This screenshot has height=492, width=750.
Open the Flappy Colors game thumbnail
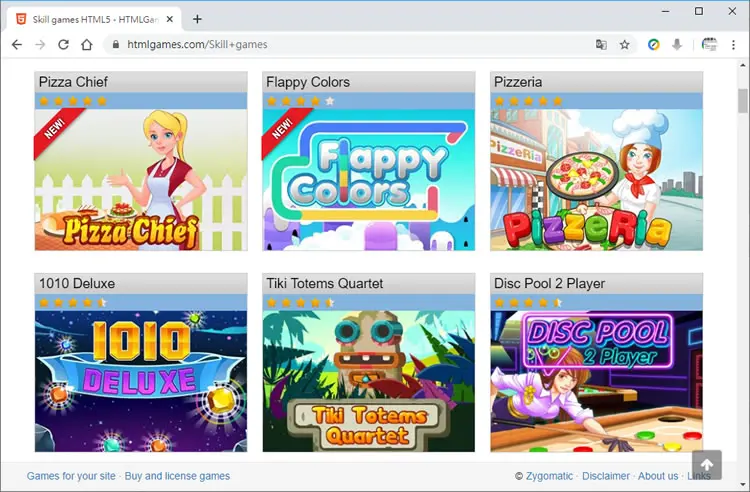[369, 179]
